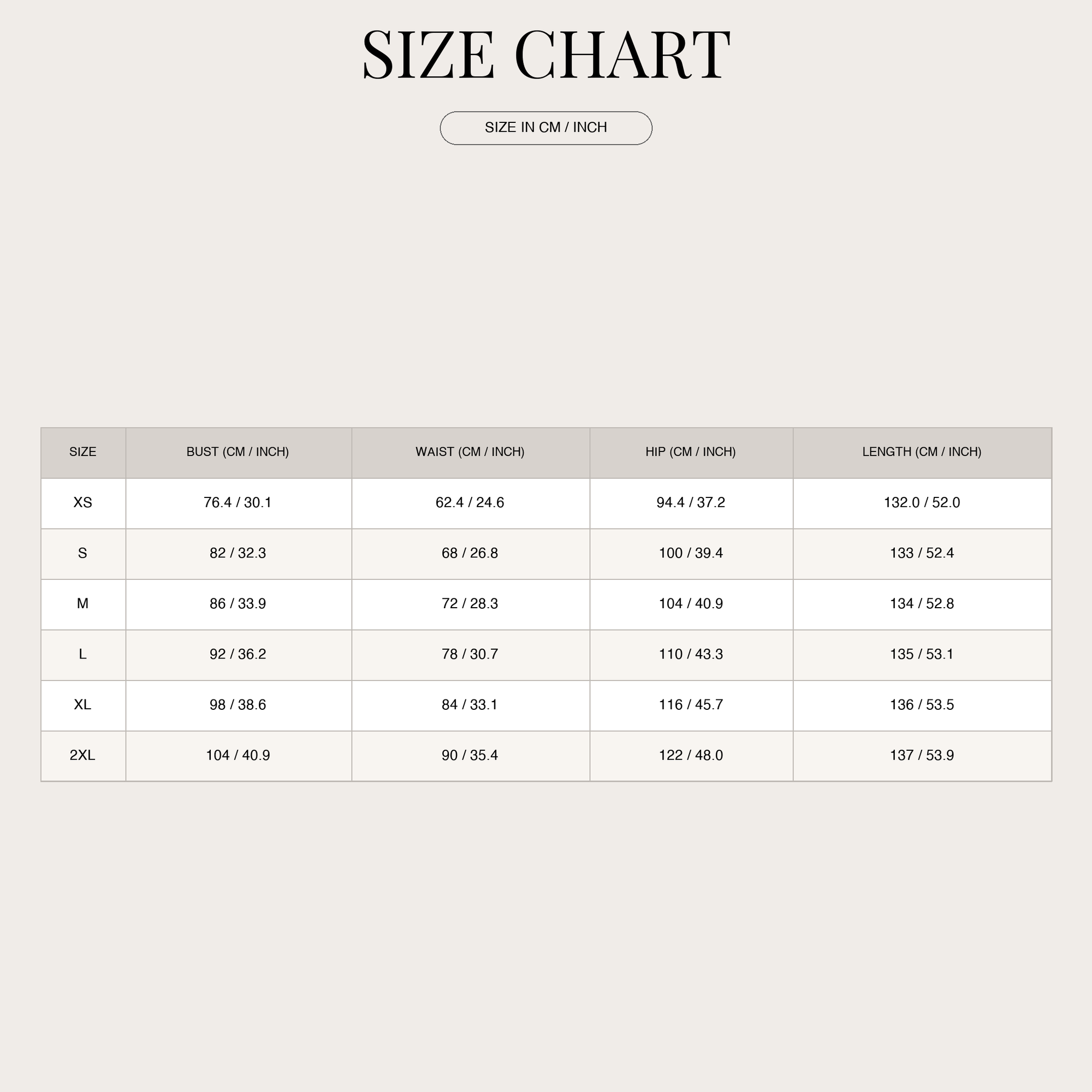Screen dimensions: 1092x1092
Task: Click the XS size row label
Action: (83, 503)
